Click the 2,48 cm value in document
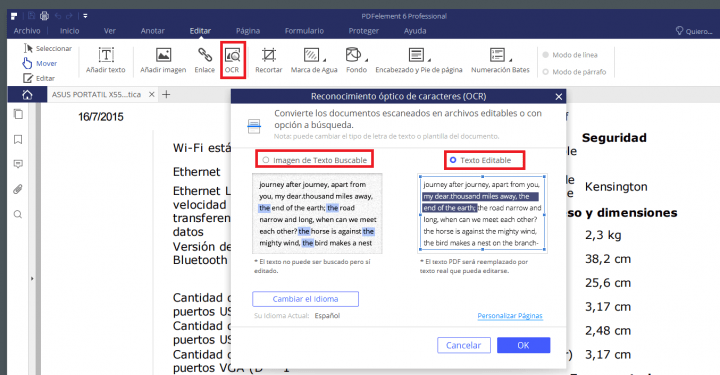The width and height of the screenshot is (720, 375). tap(608, 330)
